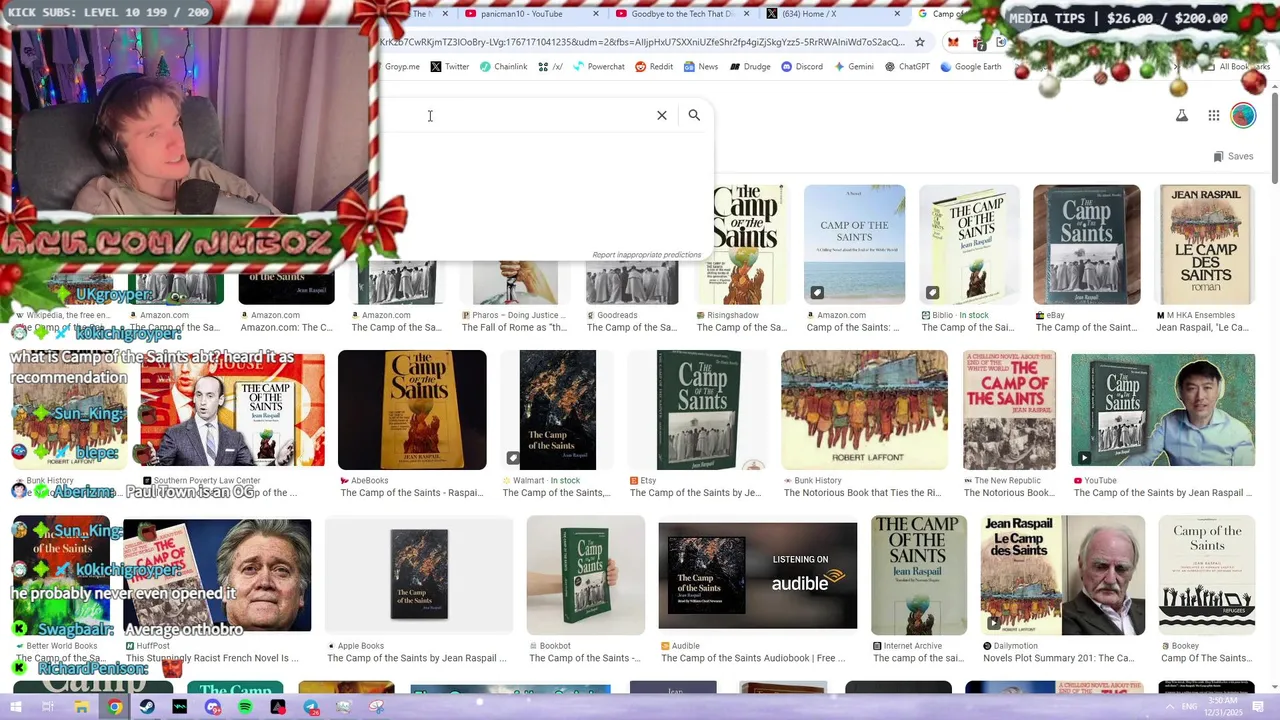
Task: Open the MetaMask fox extension
Action: (953, 42)
